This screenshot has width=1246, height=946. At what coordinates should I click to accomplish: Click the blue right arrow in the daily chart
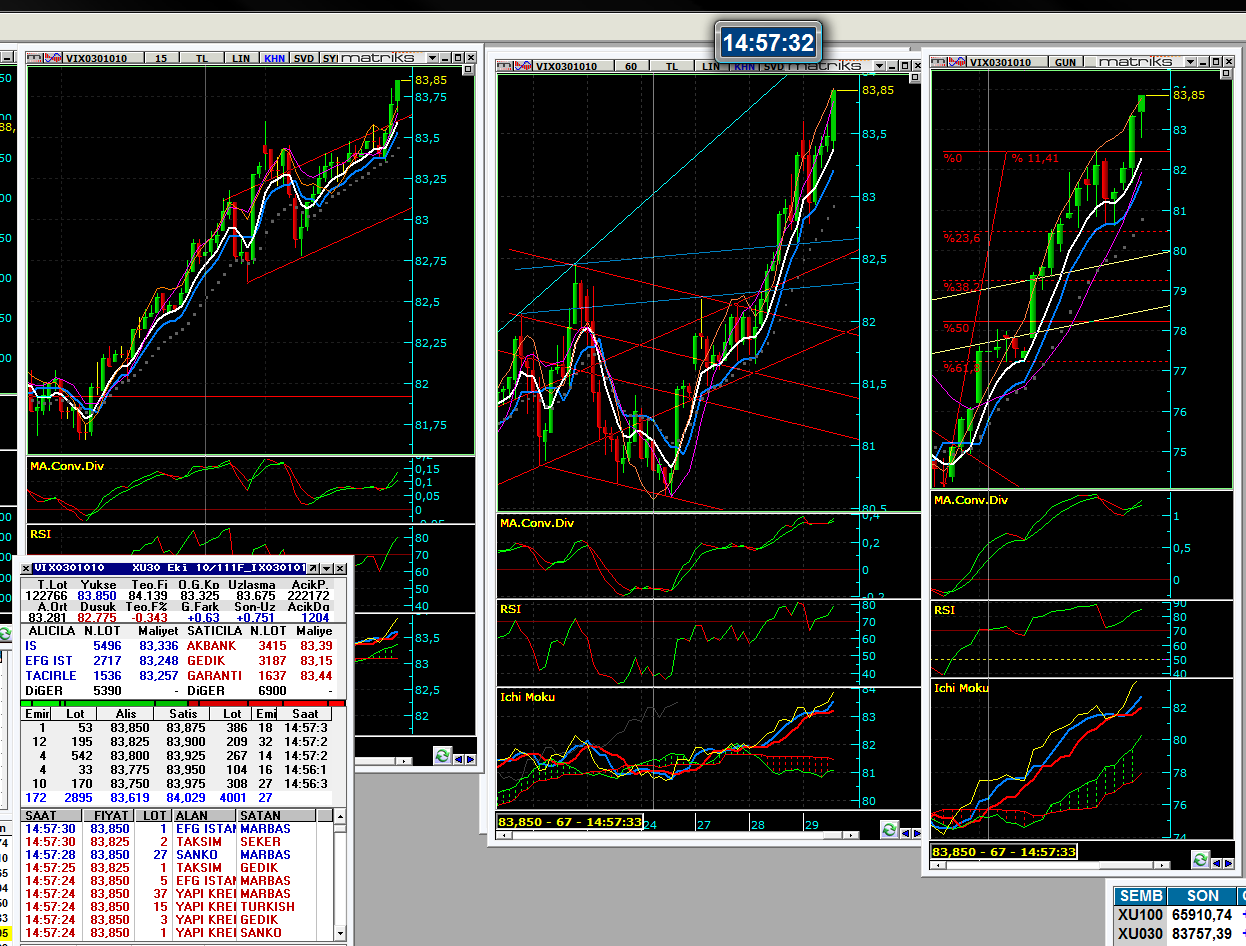1229,860
